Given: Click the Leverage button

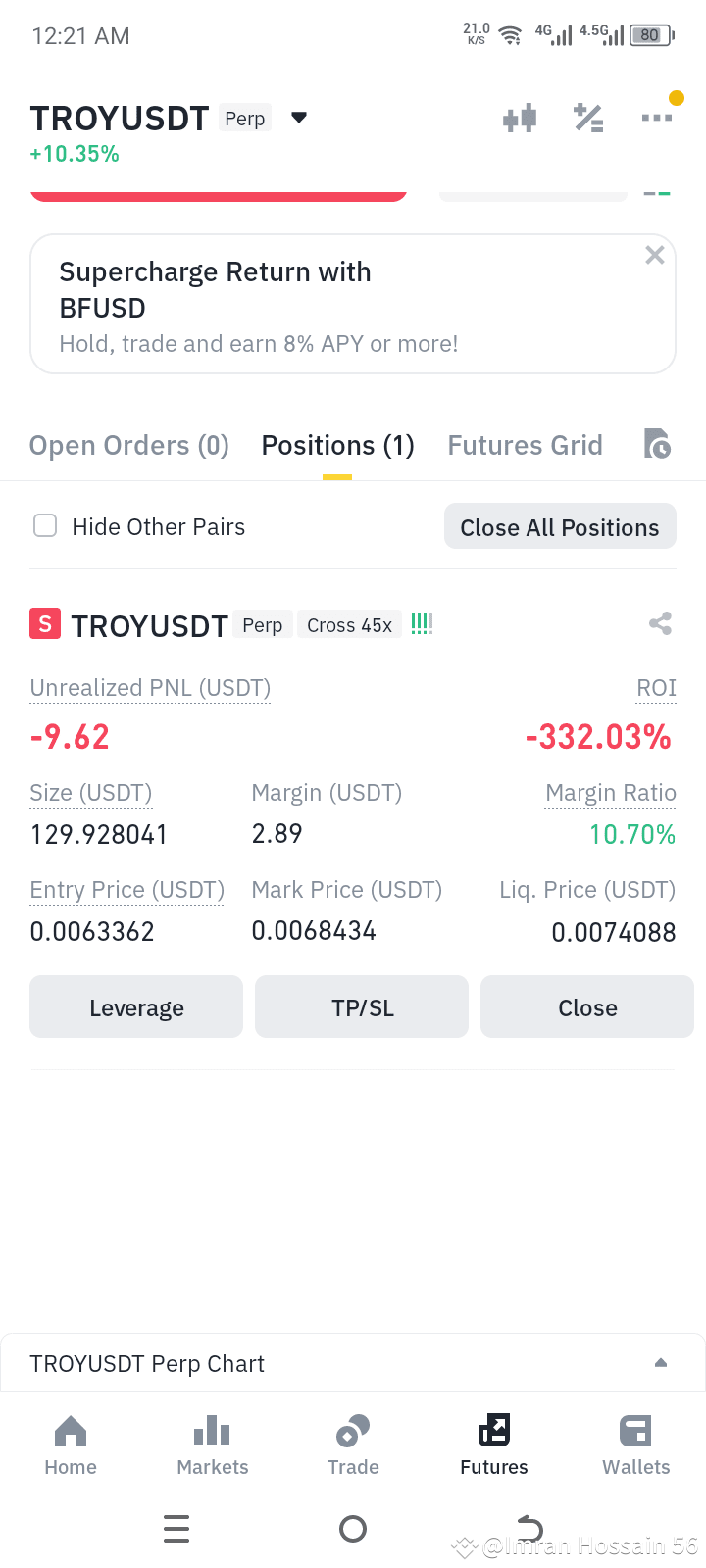Looking at the screenshot, I should coord(136,1006).
